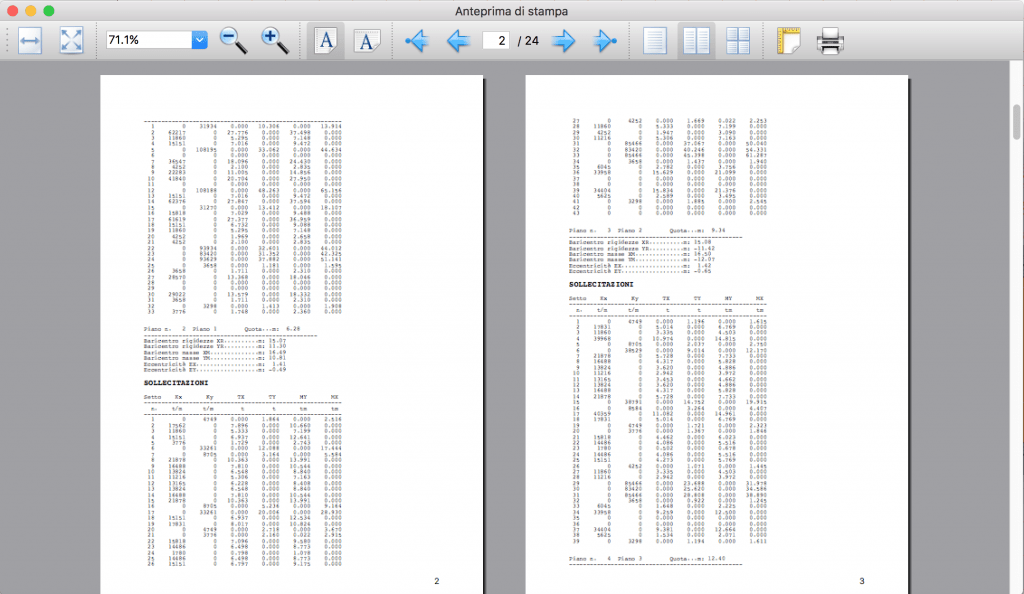
Task: Go to the first page
Action: [417, 41]
